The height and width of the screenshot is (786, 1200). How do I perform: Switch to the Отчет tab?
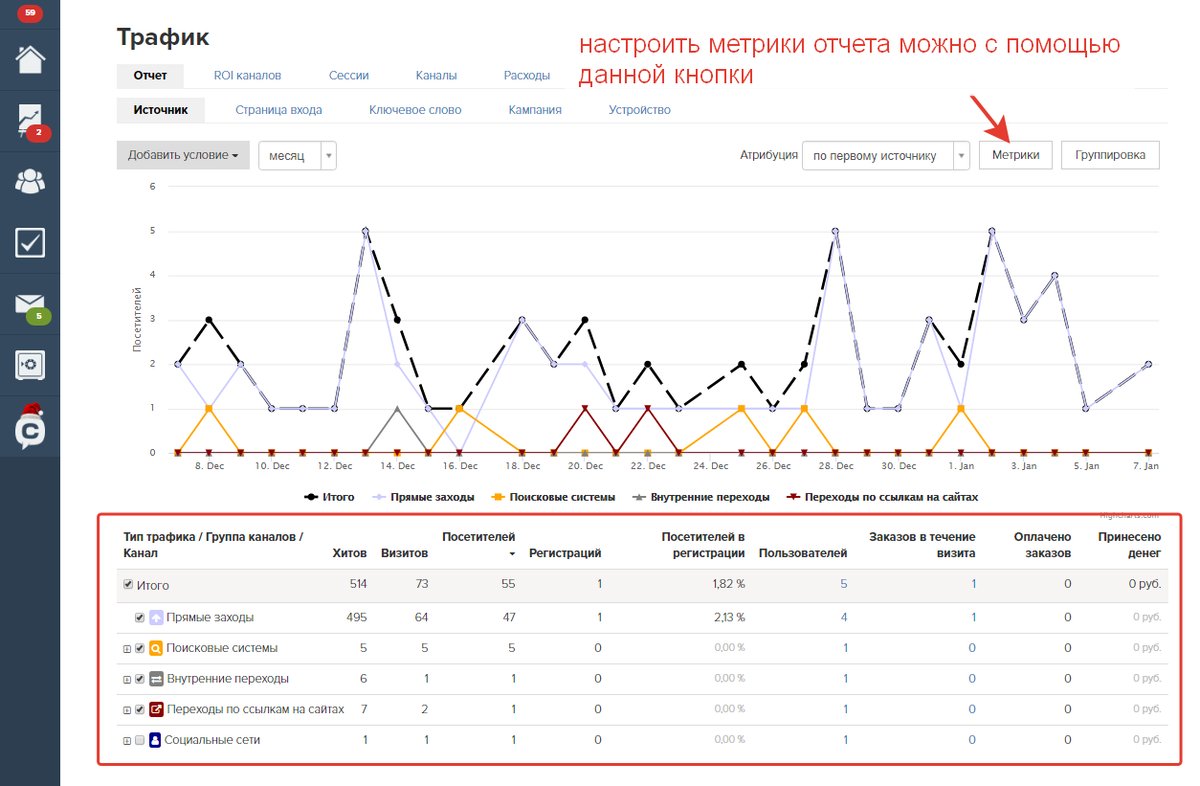pyautogui.click(x=150, y=75)
